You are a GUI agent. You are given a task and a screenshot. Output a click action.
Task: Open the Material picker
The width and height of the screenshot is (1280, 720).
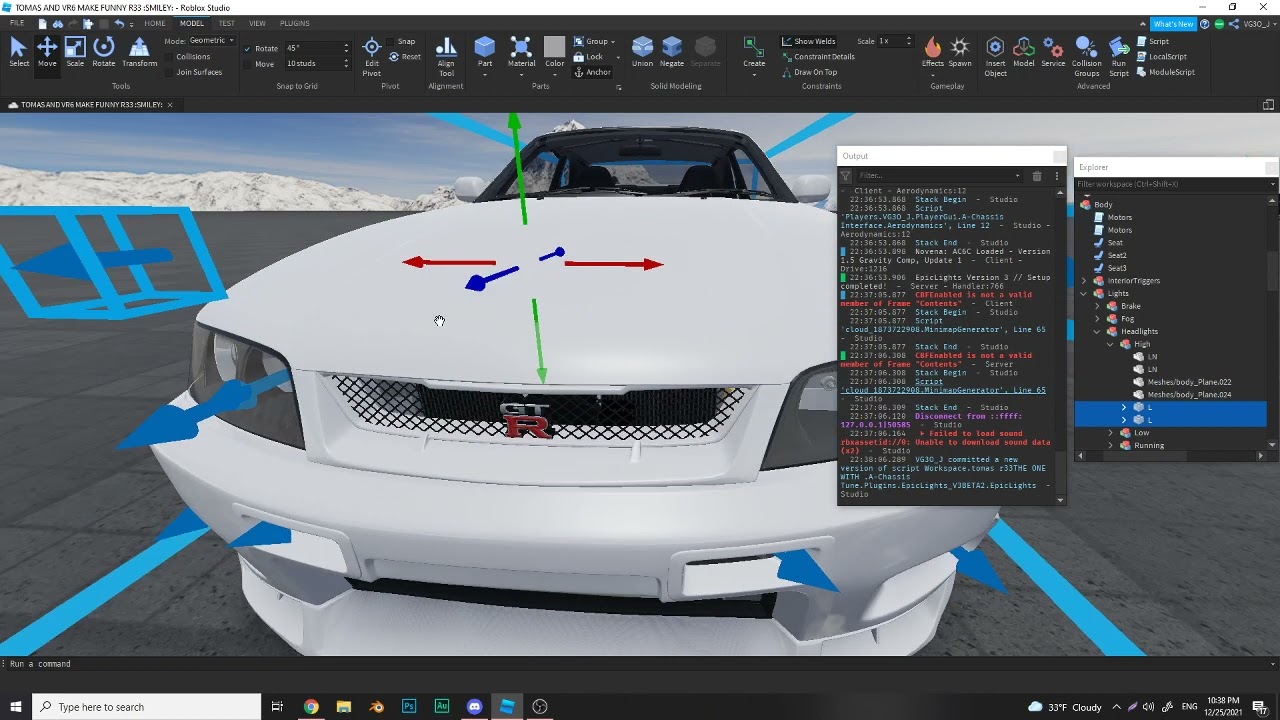[x=521, y=52]
